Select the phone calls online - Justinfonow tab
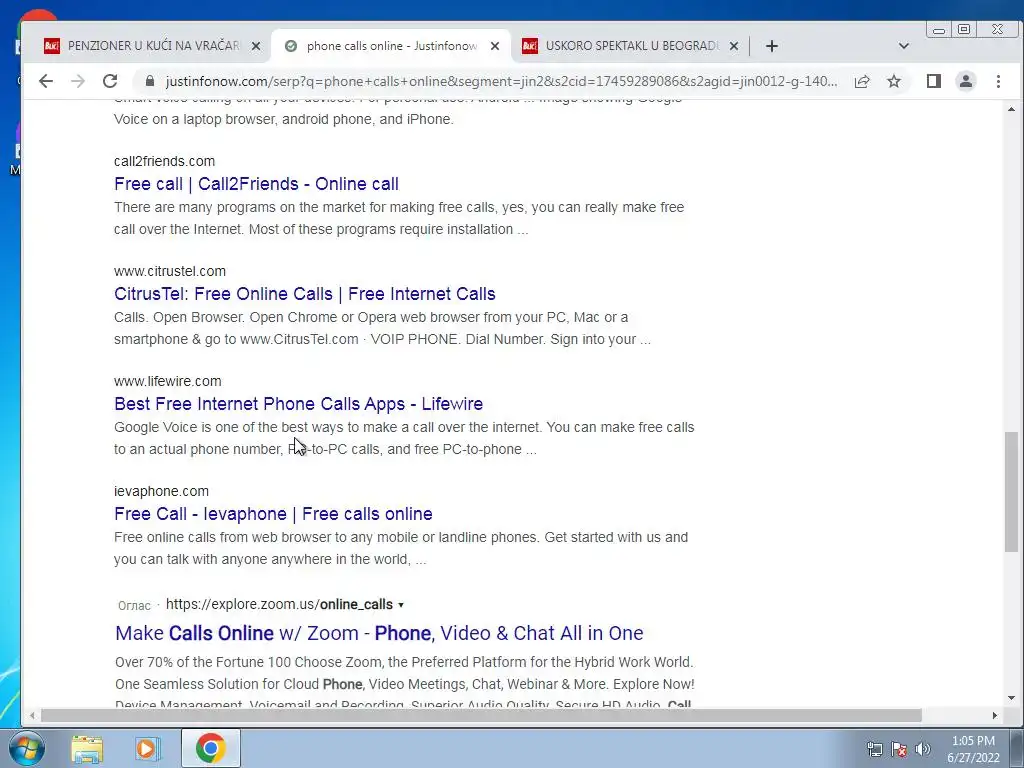The width and height of the screenshot is (1024, 768). coord(391,46)
